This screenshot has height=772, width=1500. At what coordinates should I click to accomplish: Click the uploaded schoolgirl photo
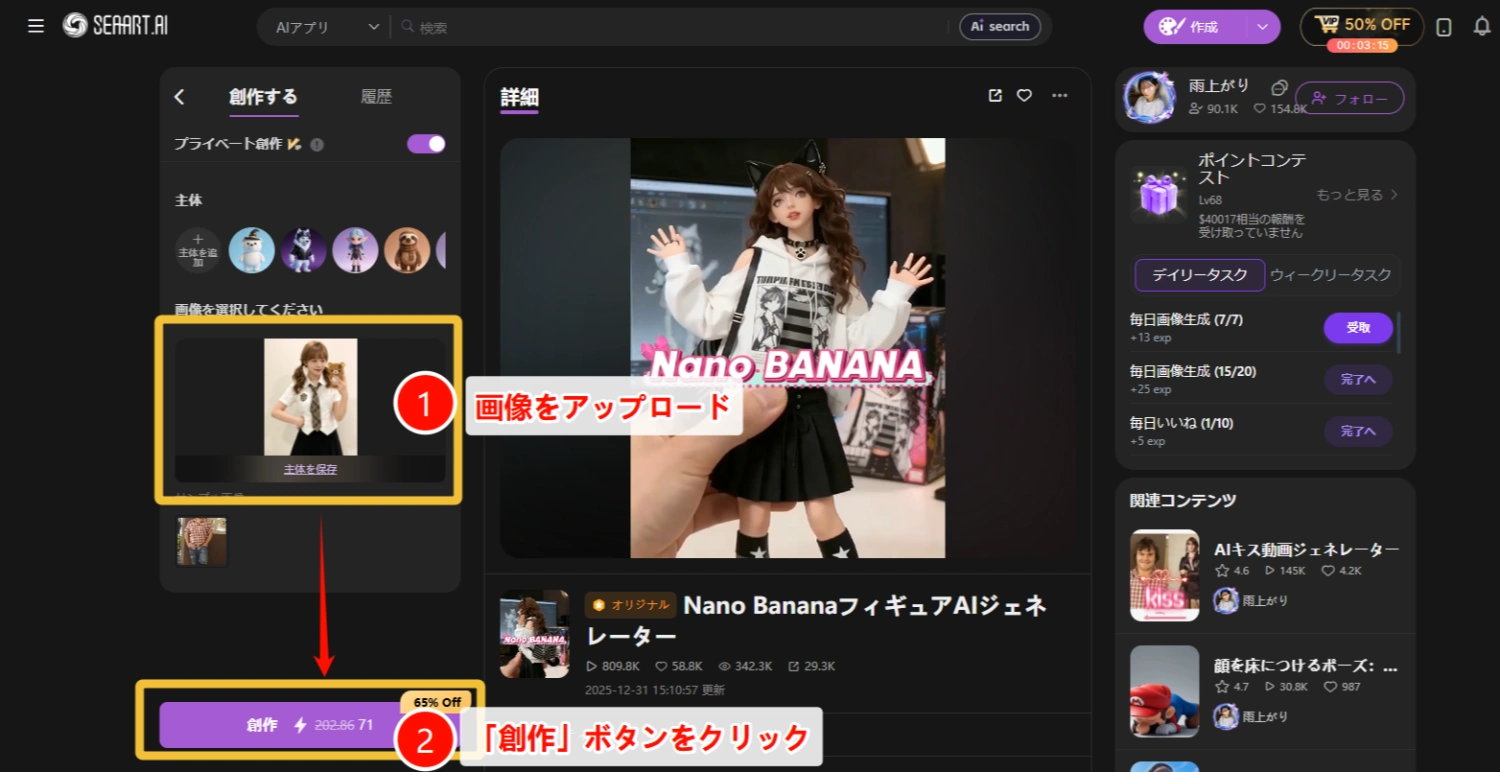310,396
